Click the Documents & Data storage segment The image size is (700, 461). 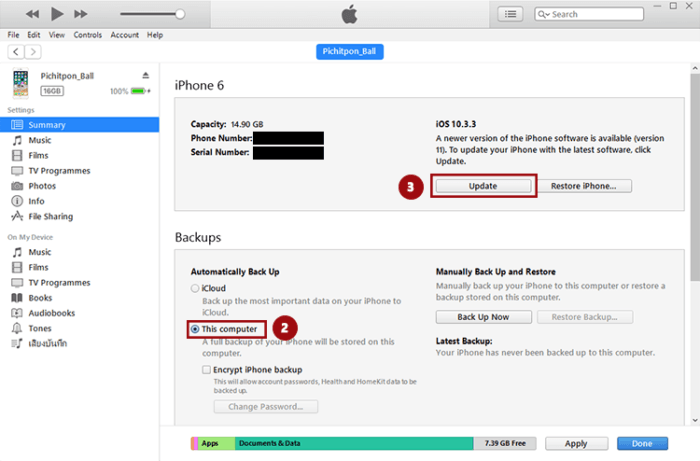(354, 443)
